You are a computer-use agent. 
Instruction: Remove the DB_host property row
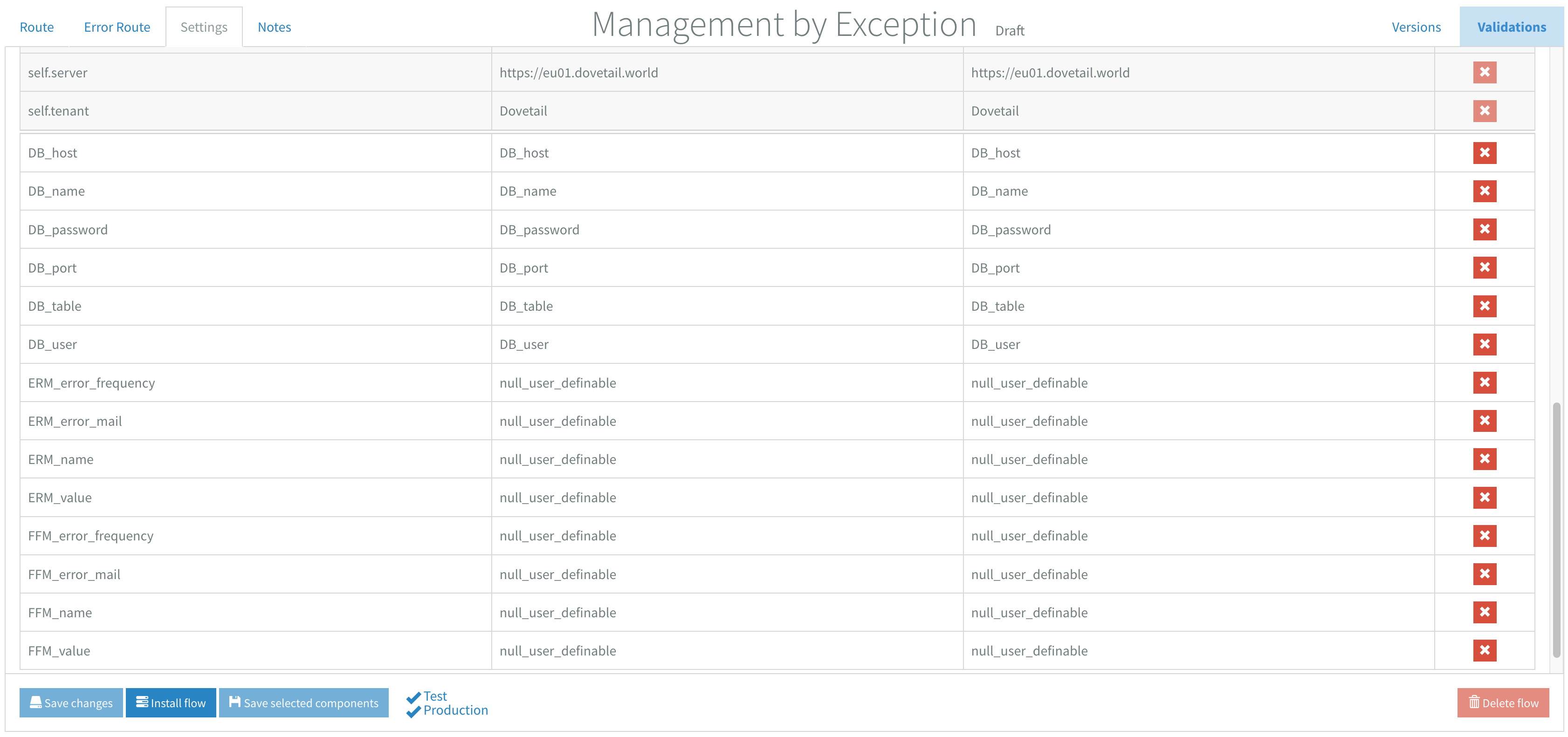click(x=1484, y=153)
